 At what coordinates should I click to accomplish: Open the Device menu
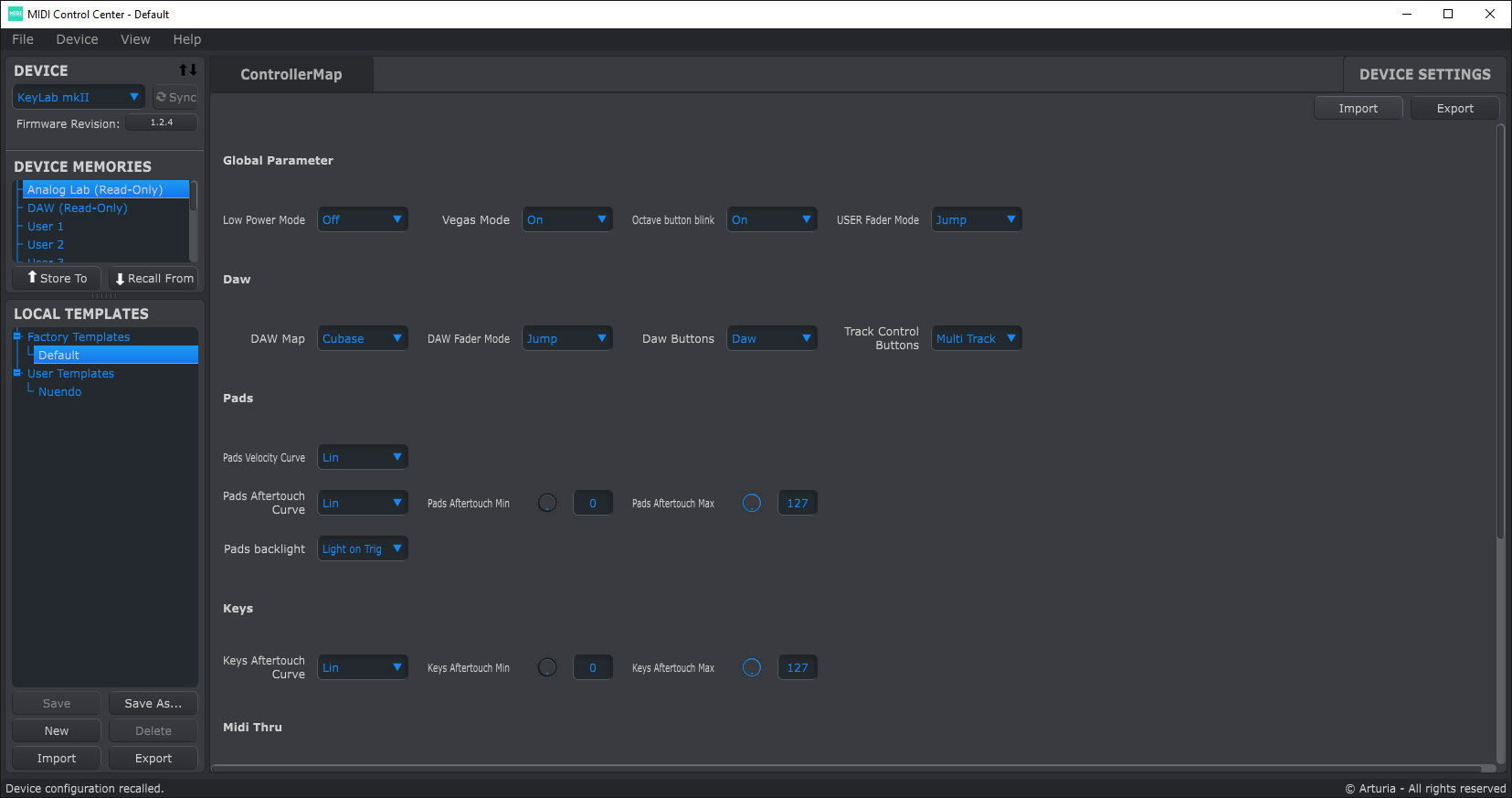(77, 39)
